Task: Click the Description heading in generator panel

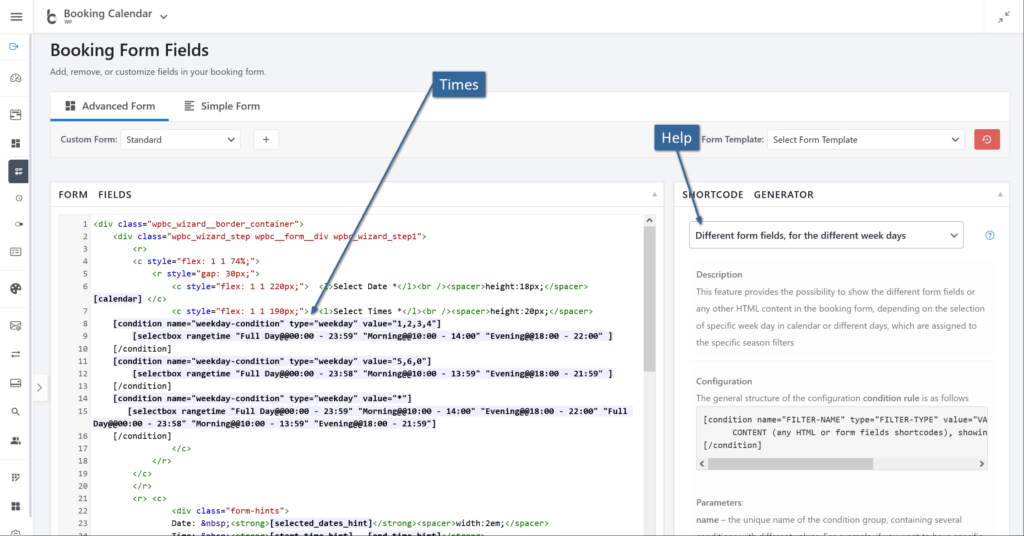Action: pos(719,275)
